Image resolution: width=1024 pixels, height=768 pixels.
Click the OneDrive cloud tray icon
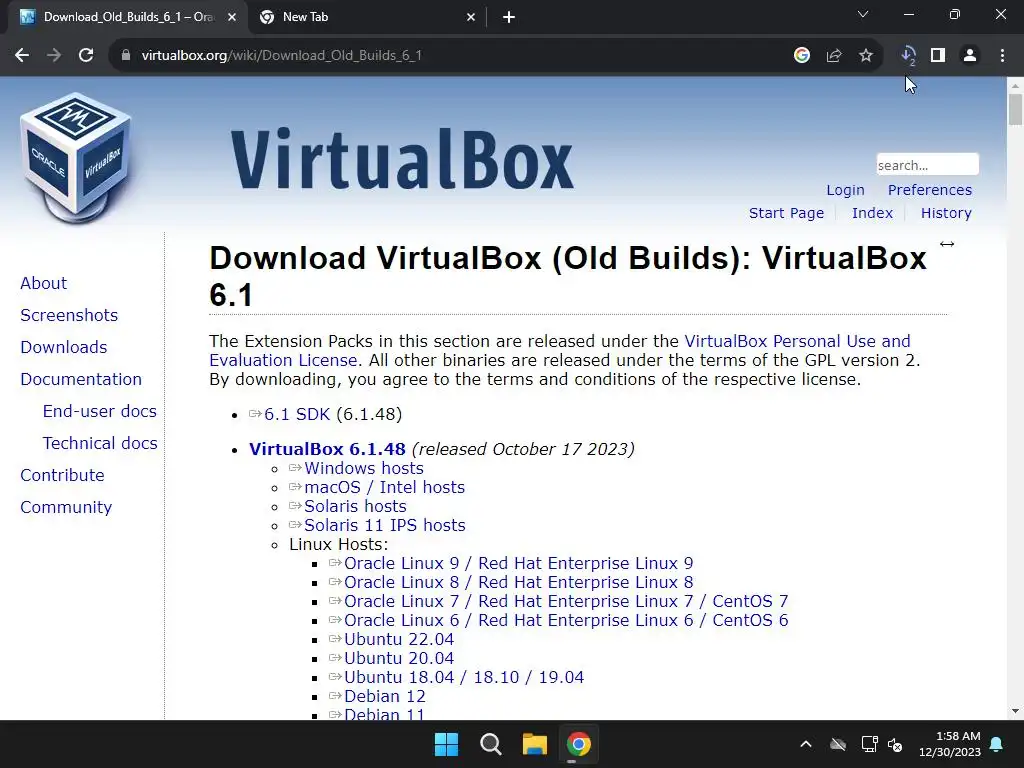(838, 744)
